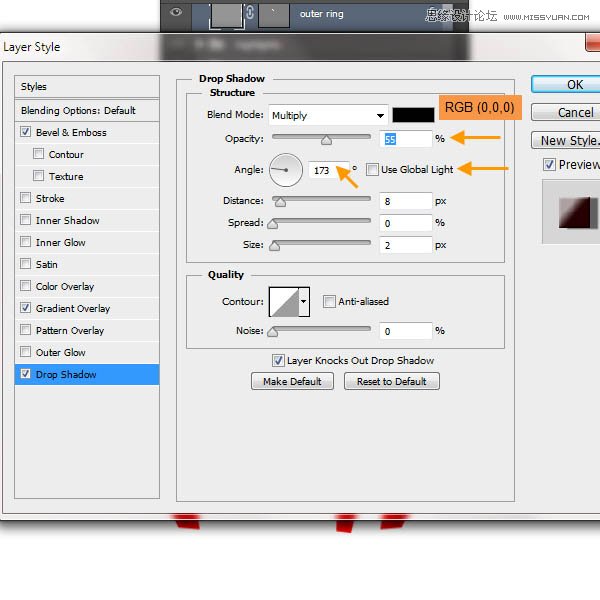Open Stroke settings
The image size is (600, 600).
tap(50, 198)
